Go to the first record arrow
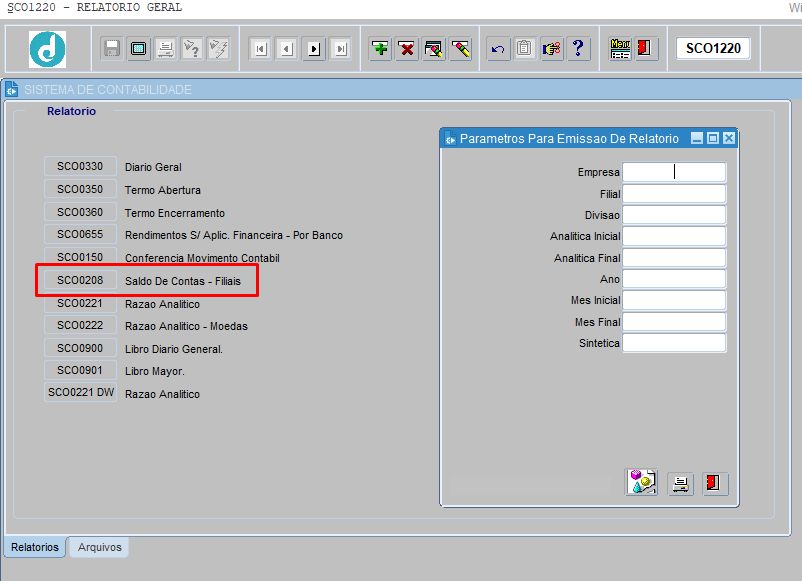 (x=261, y=49)
